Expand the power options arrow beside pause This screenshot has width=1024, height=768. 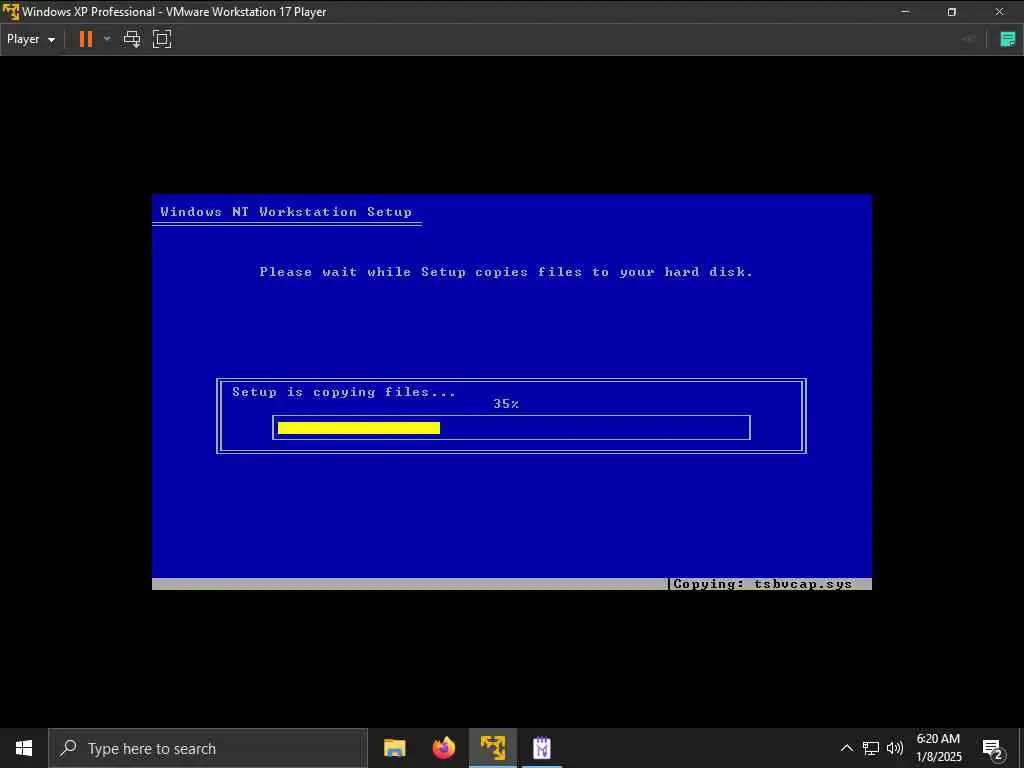tap(107, 39)
